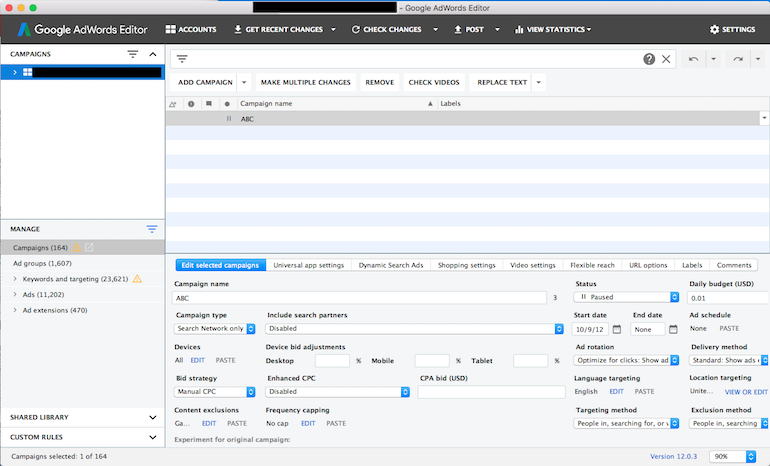Open the Shopping settings tab
Image resolution: width=770 pixels, height=466 pixels.
[x=467, y=265]
